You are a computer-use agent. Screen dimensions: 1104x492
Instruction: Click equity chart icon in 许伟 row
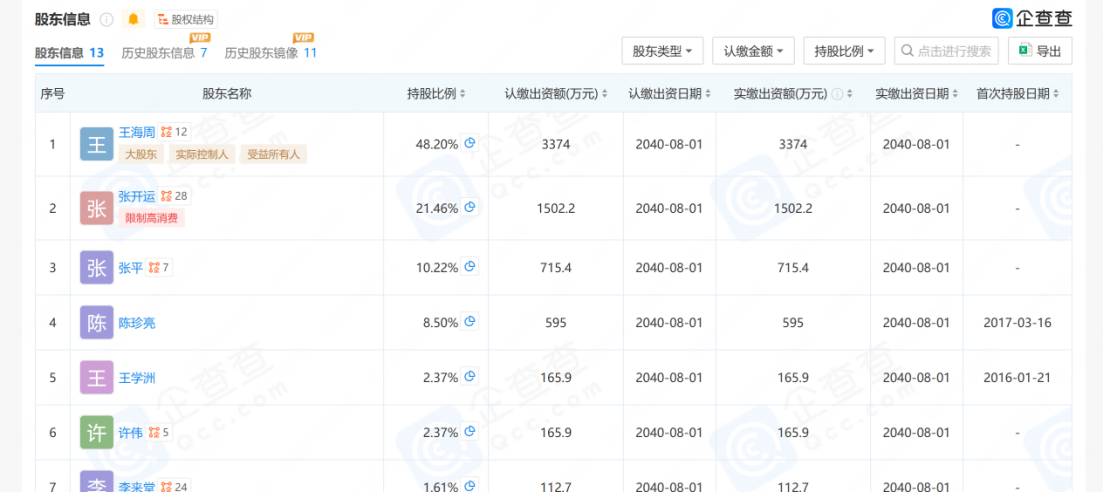coord(470,431)
